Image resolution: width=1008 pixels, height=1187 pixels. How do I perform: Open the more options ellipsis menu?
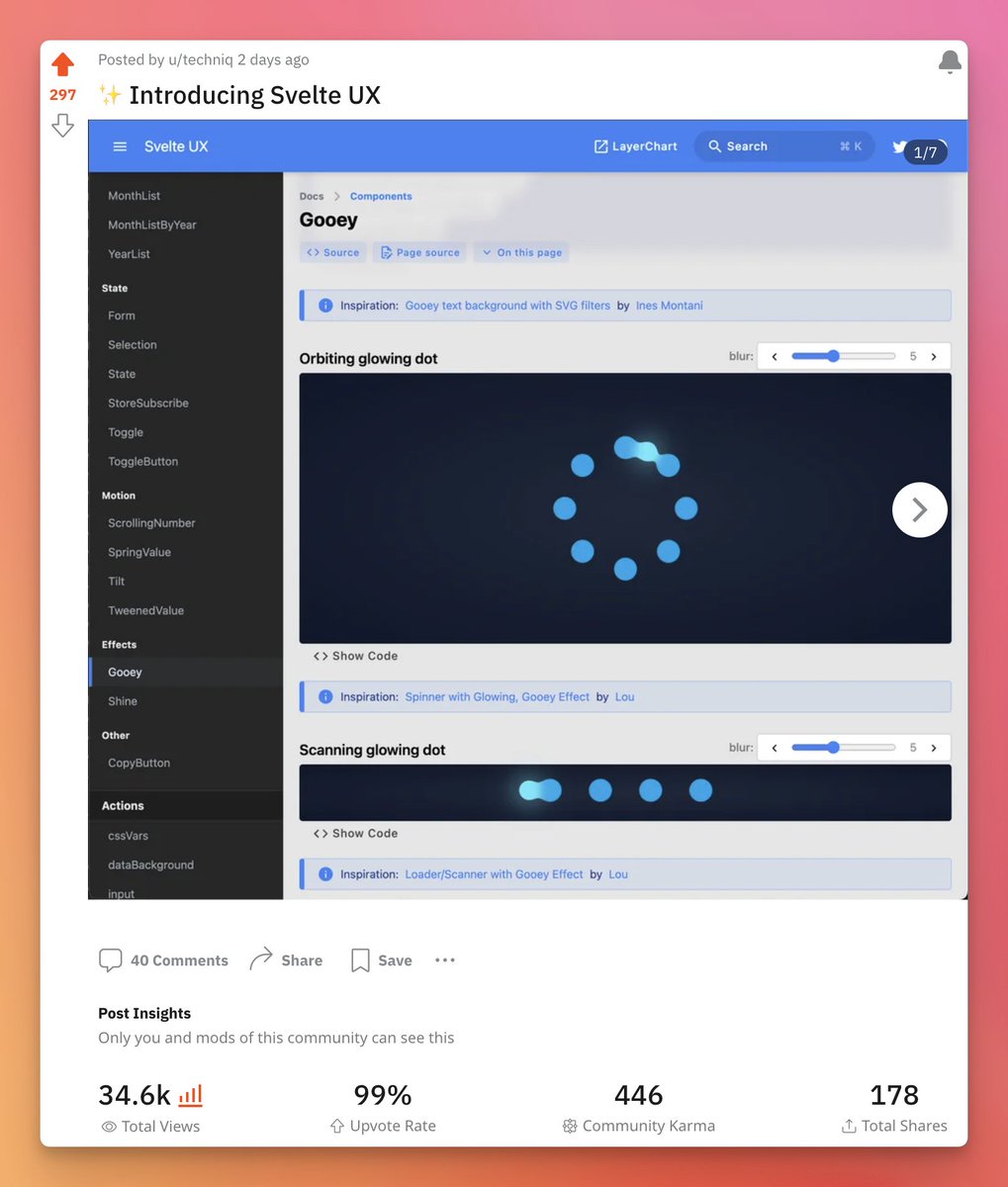click(445, 960)
